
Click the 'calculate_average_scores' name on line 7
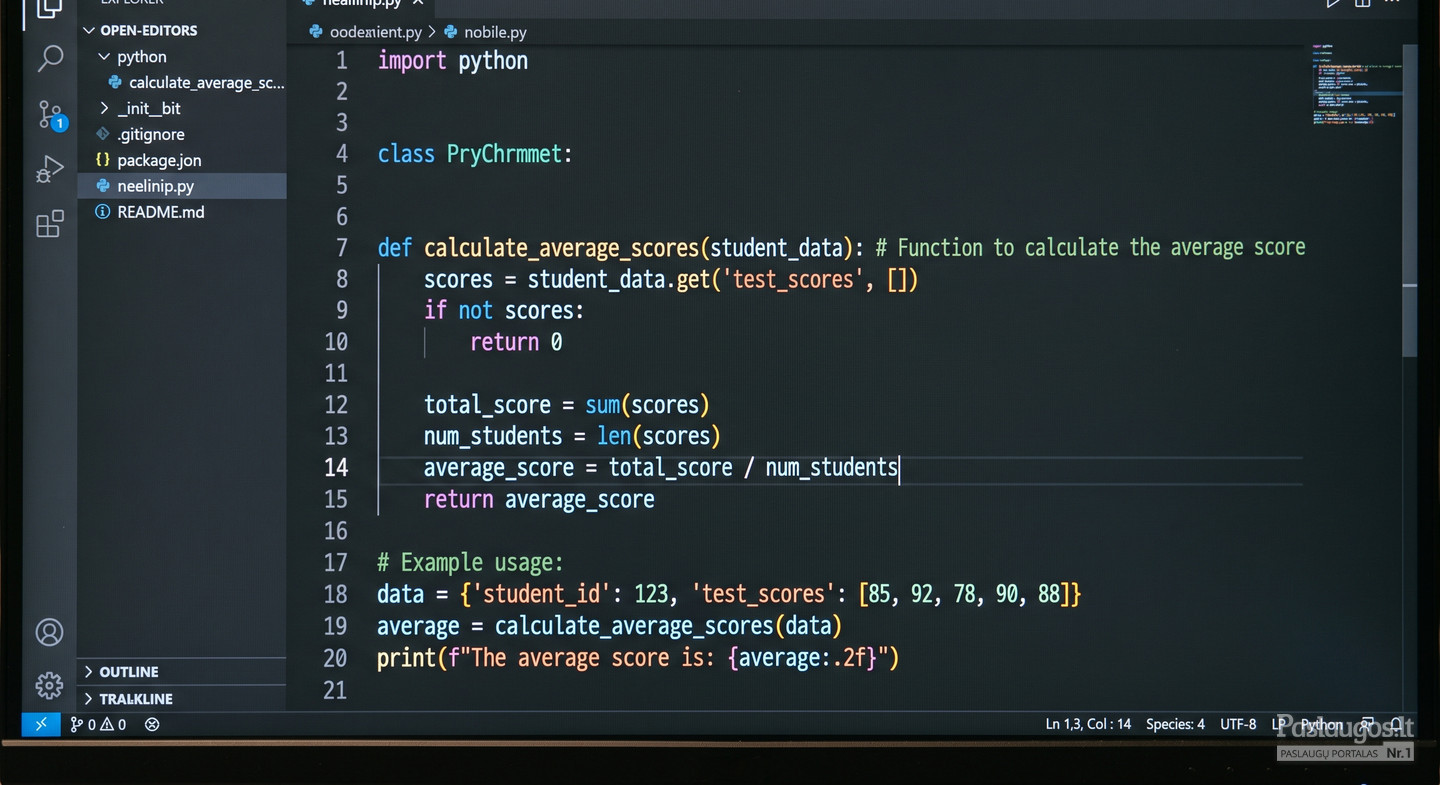[561, 248]
